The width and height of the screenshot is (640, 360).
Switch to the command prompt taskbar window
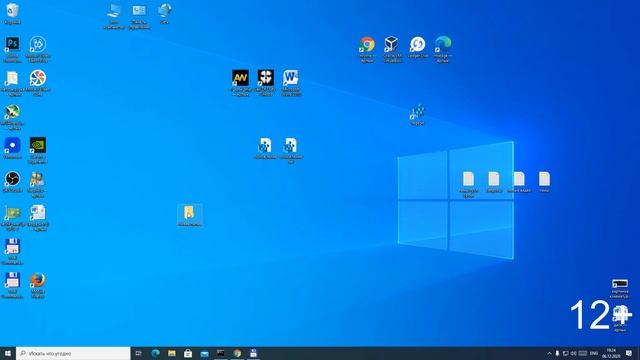(x=221, y=353)
